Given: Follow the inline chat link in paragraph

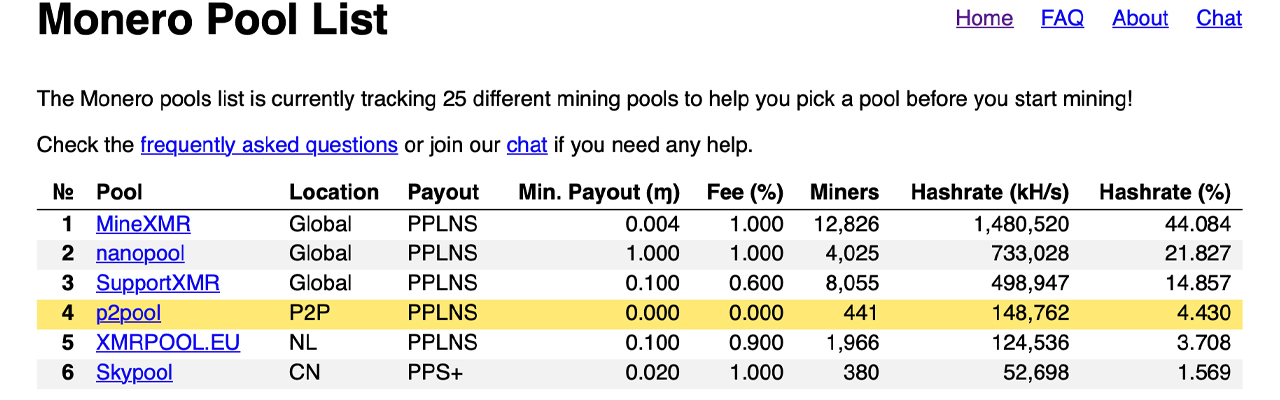Looking at the screenshot, I should click(x=527, y=145).
